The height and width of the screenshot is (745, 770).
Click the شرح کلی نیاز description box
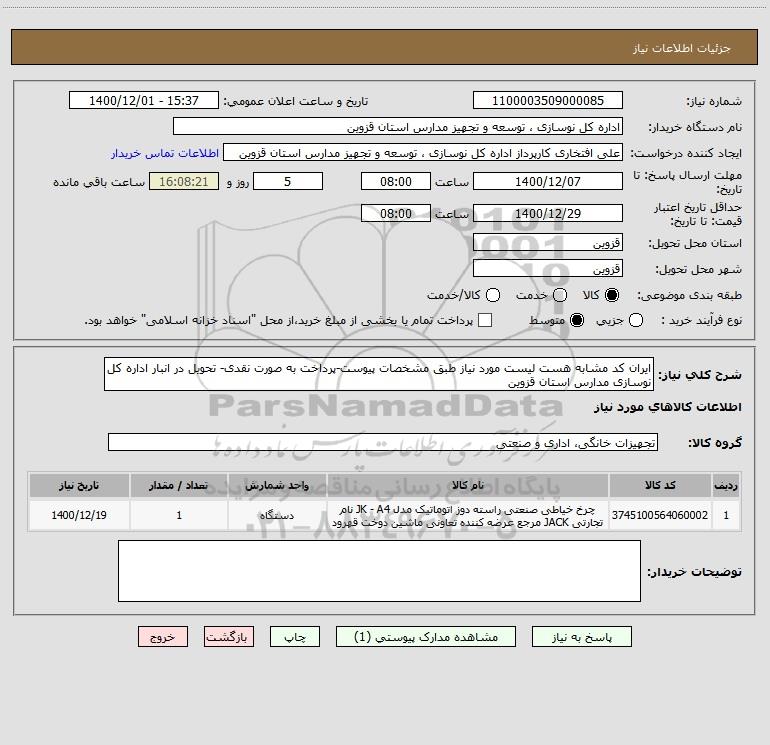(x=379, y=374)
